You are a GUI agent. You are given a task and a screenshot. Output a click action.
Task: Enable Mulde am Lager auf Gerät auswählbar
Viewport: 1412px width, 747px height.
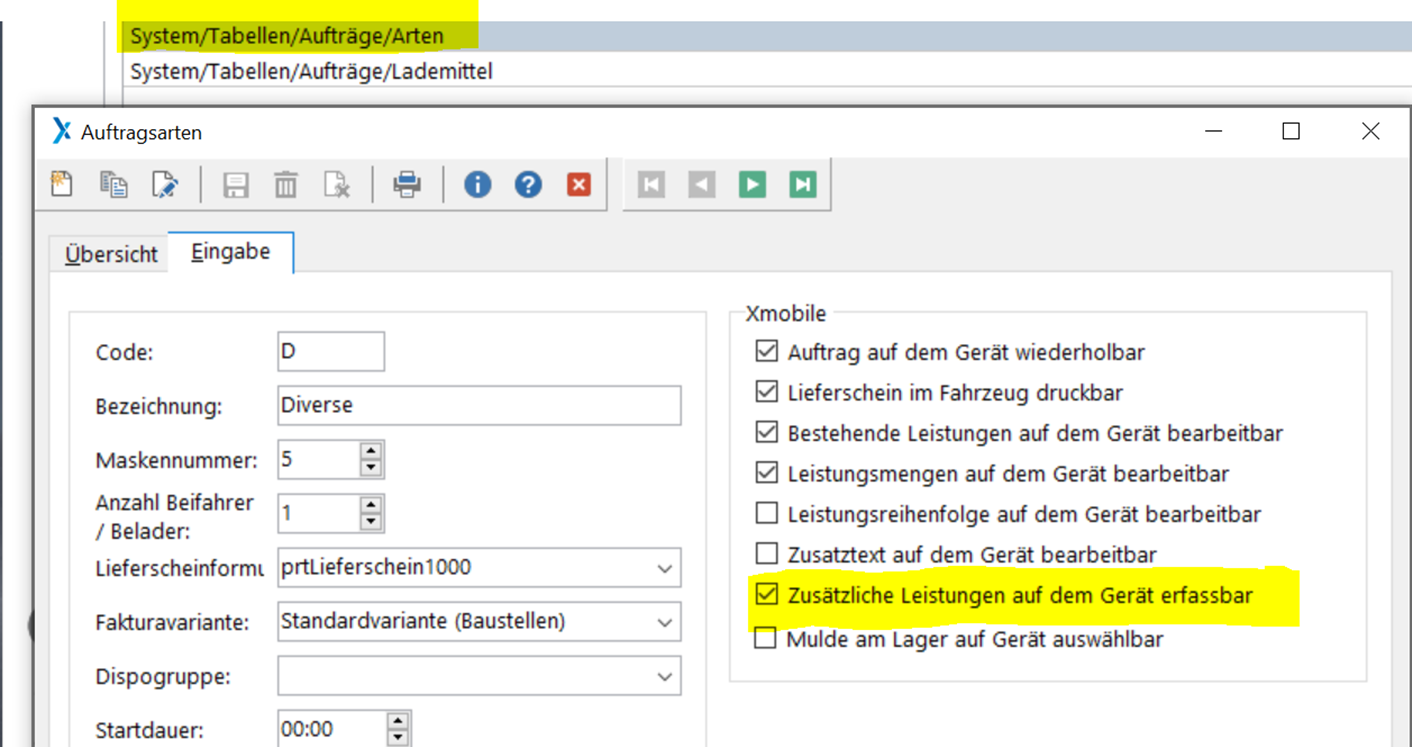pos(767,638)
